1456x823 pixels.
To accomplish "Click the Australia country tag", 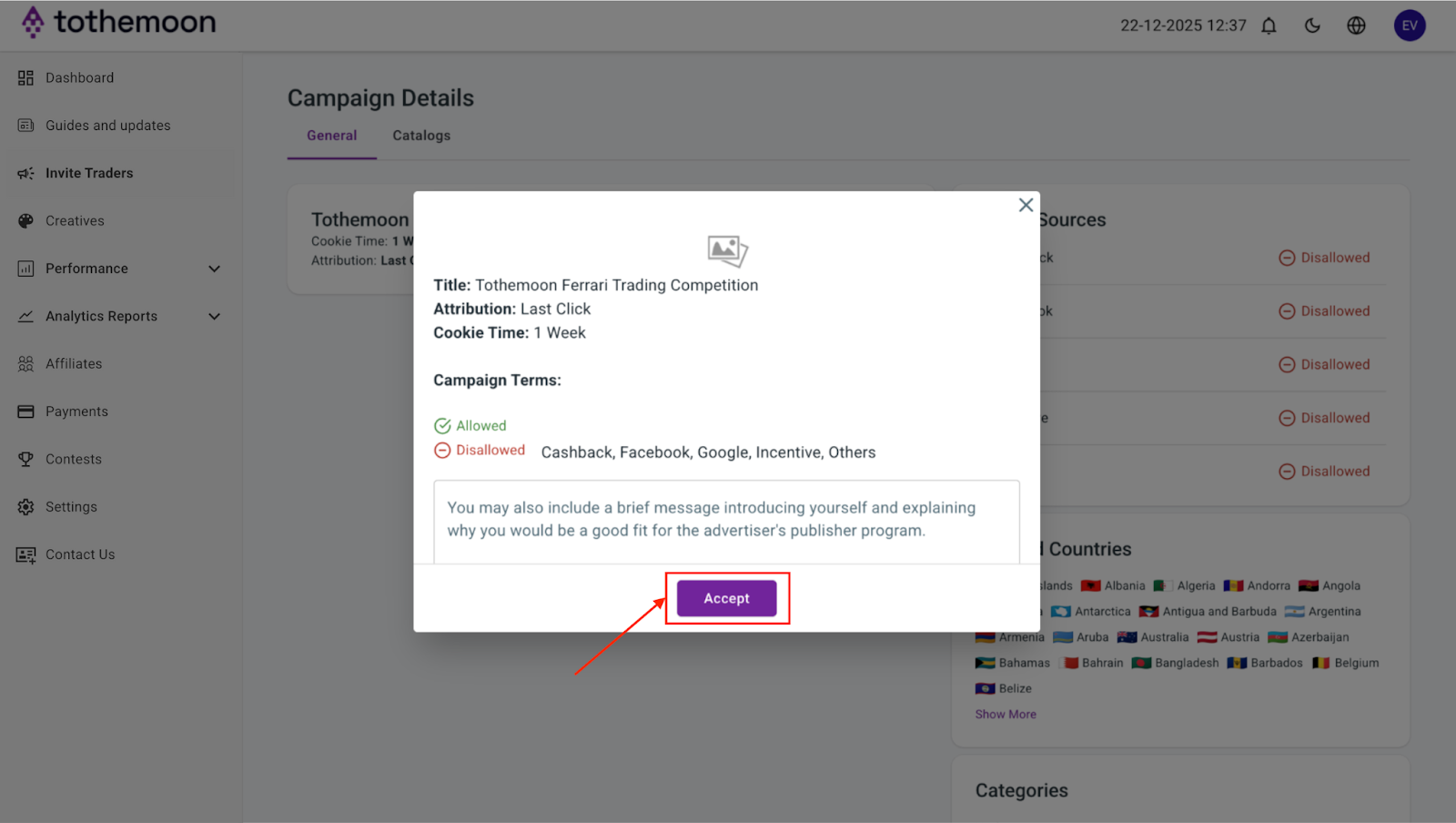I will pyautogui.click(x=1153, y=637).
